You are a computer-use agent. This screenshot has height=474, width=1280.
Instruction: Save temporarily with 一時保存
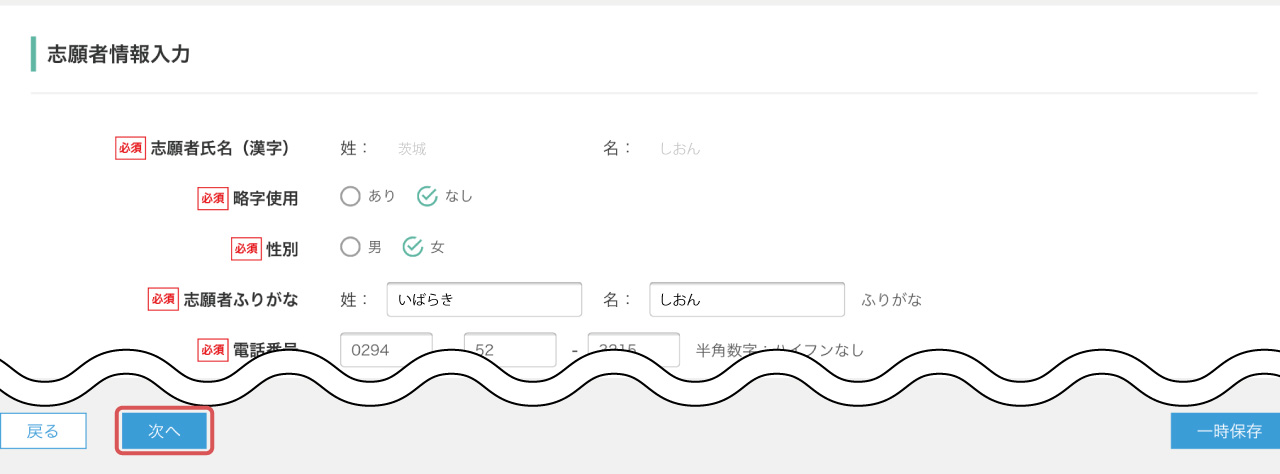1225,431
